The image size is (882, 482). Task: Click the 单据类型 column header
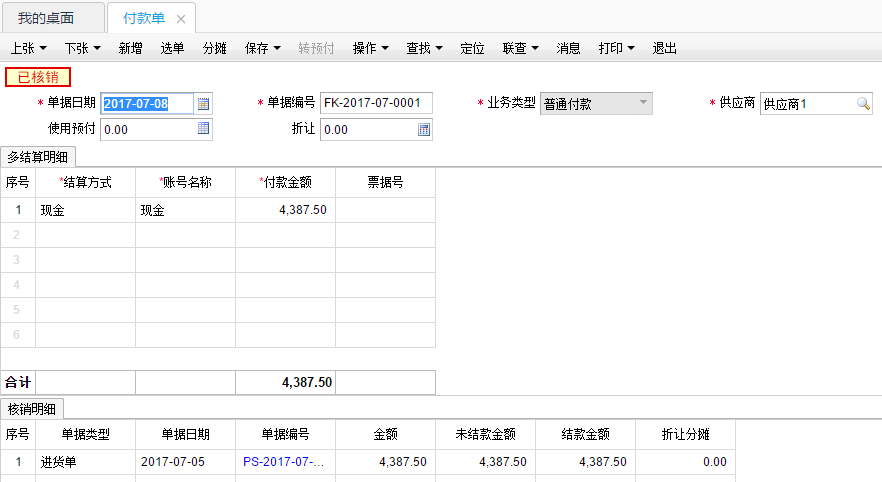[x=86, y=434]
